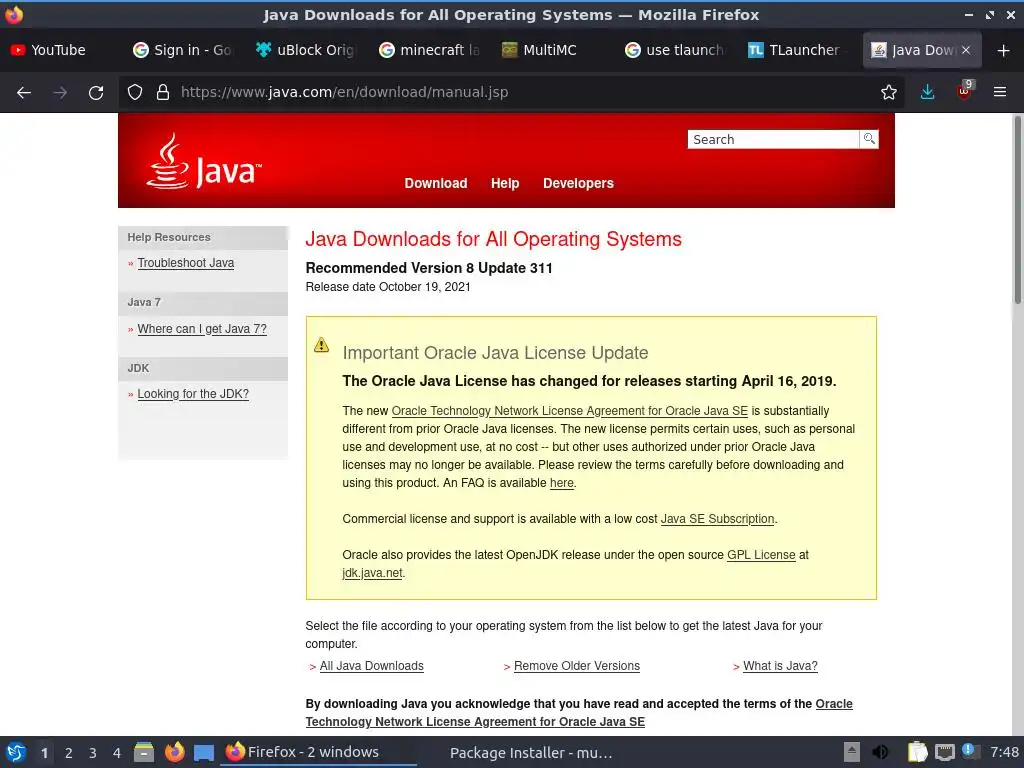The height and width of the screenshot is (768, 1024).
Task: Click the taskbar clock showing 7:48
Action: 1004,752
